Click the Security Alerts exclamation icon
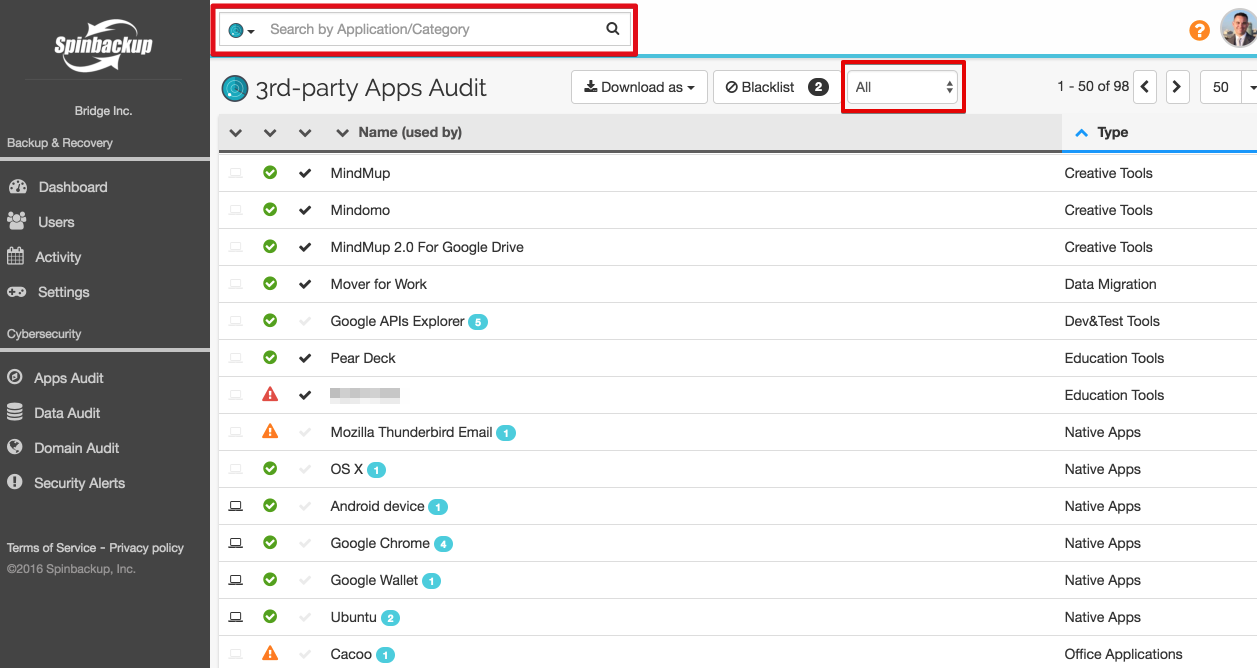1257x668 pixels. (14, 482)
